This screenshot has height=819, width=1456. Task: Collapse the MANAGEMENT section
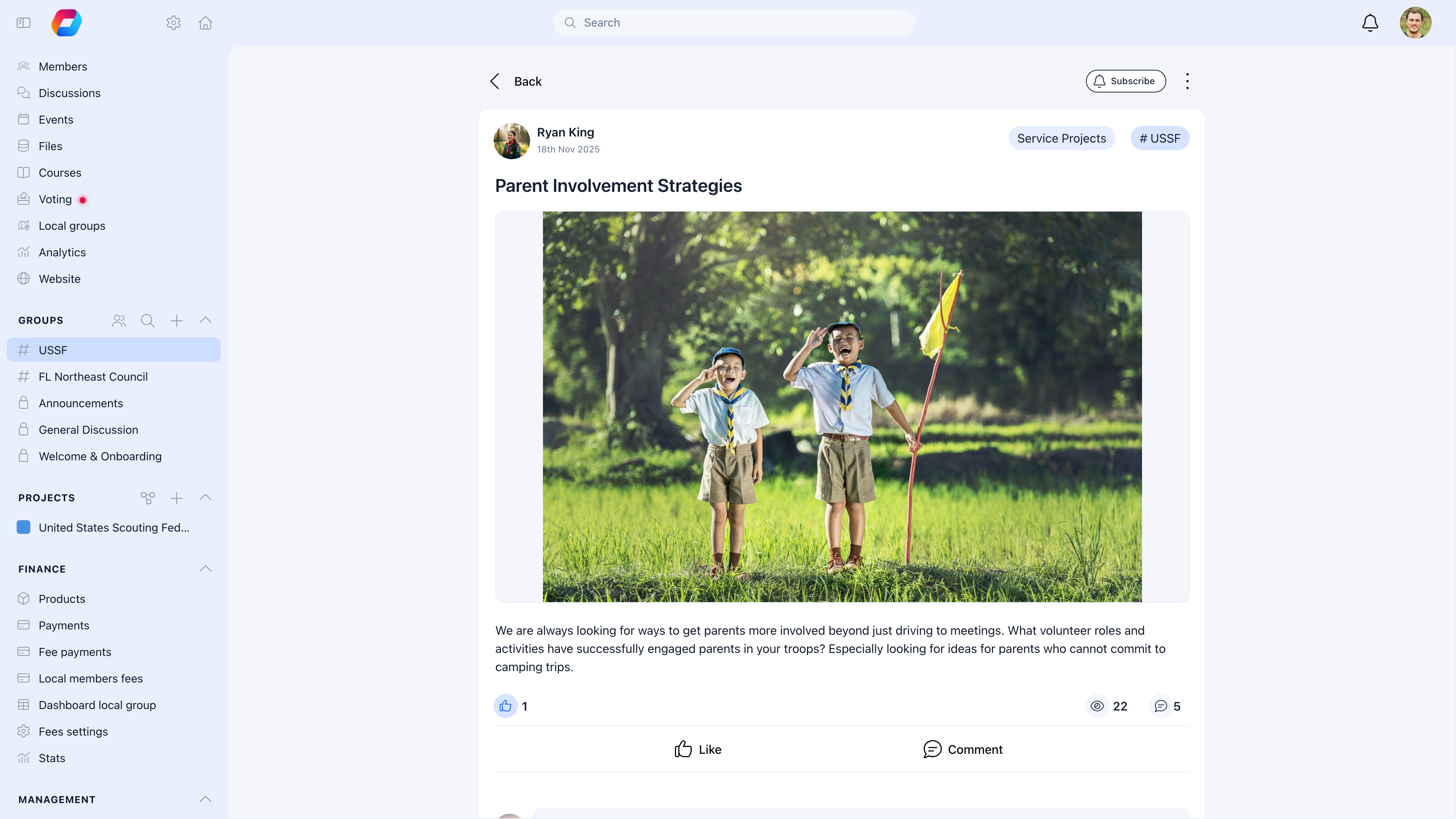pyautogui.click(x=205, y=799)
